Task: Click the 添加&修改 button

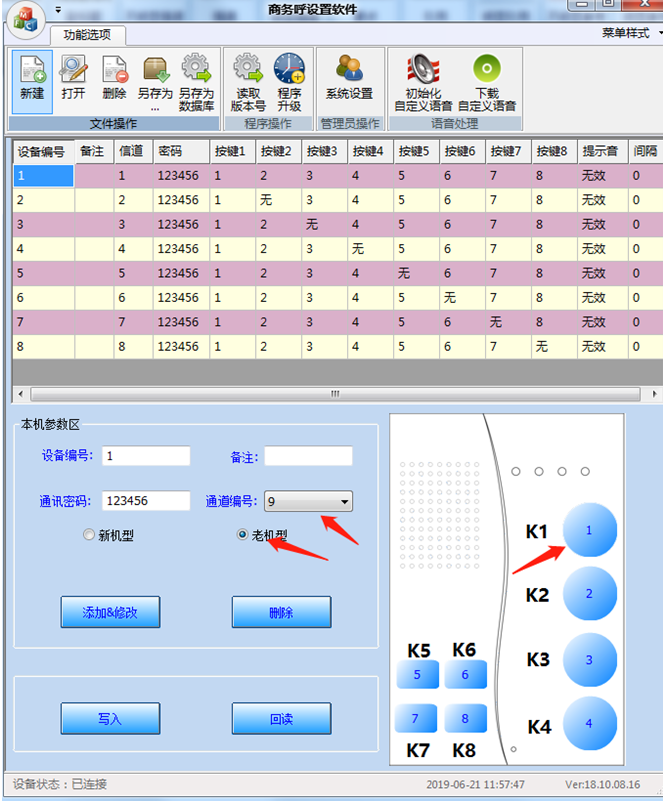Action: pyautogui.click(x=110, y=612)
